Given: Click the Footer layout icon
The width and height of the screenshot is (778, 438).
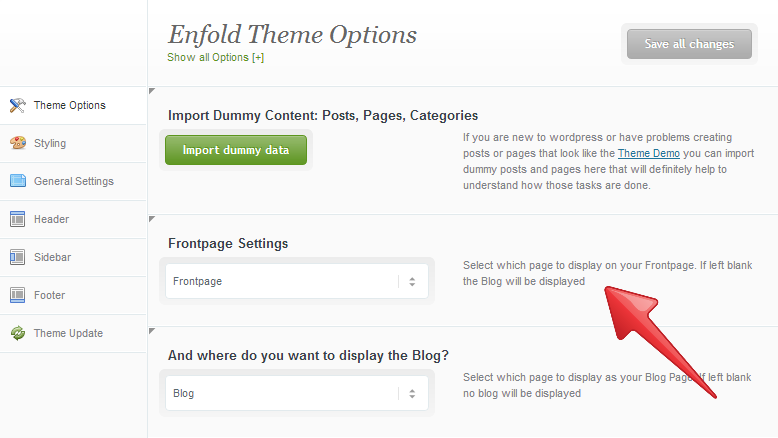Looking at the screenshot, I should (x=17, y=295).
